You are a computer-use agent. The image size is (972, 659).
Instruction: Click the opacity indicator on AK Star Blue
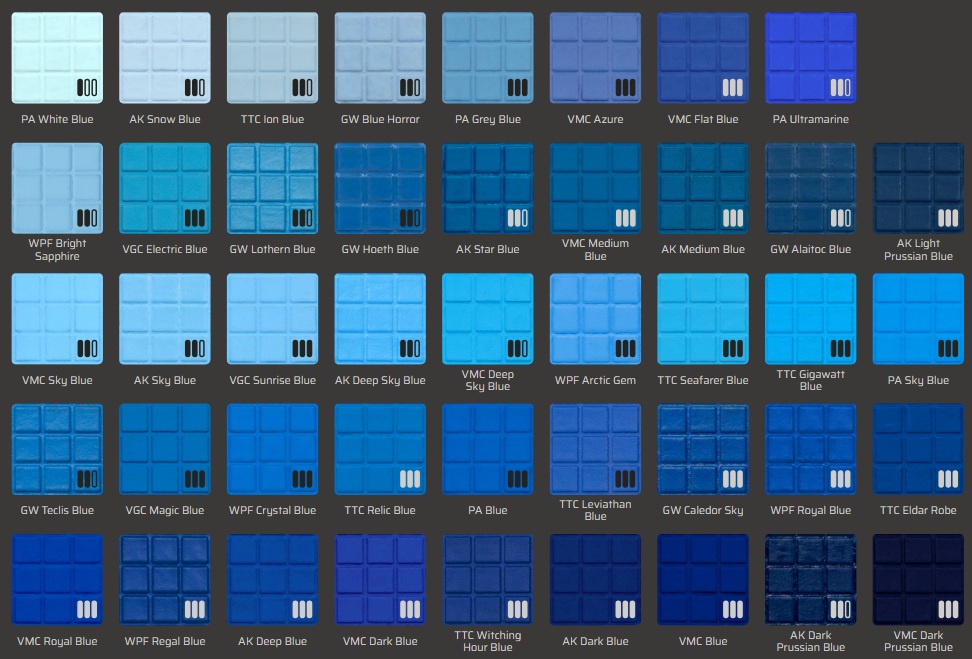click(x=518, y=218)
